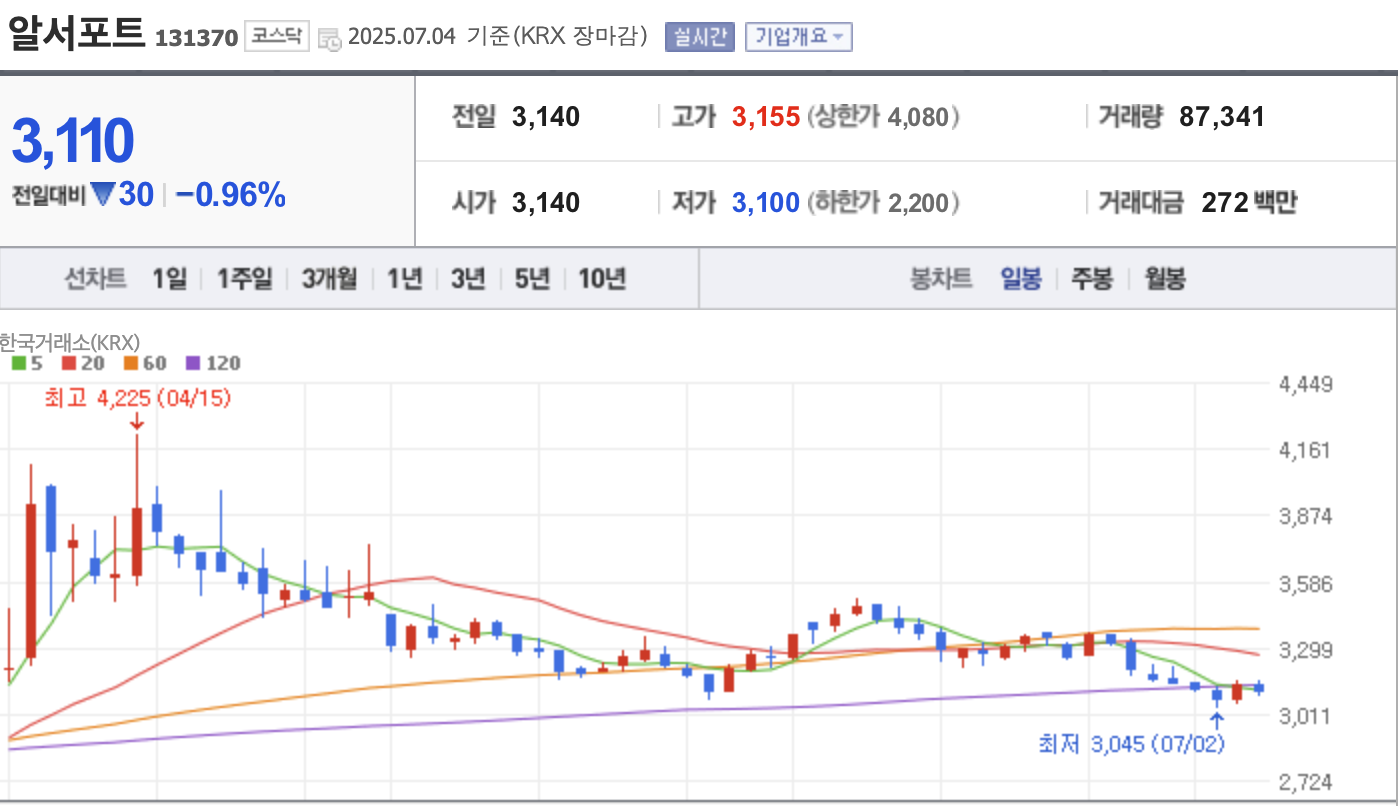Screen dimensions: 1398x806
Task: Switch chart to 1년 period
Action: coord(404,279)
